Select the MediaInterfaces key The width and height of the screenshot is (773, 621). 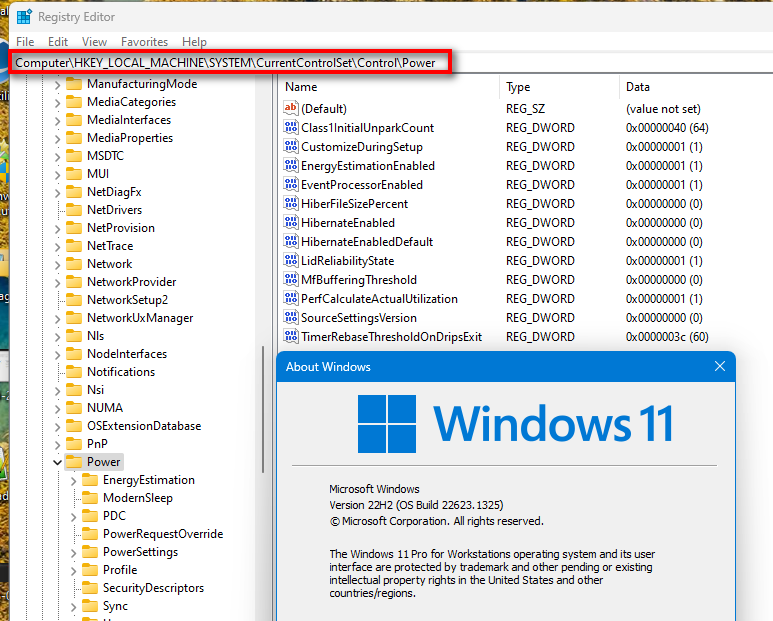pos(129,120)
